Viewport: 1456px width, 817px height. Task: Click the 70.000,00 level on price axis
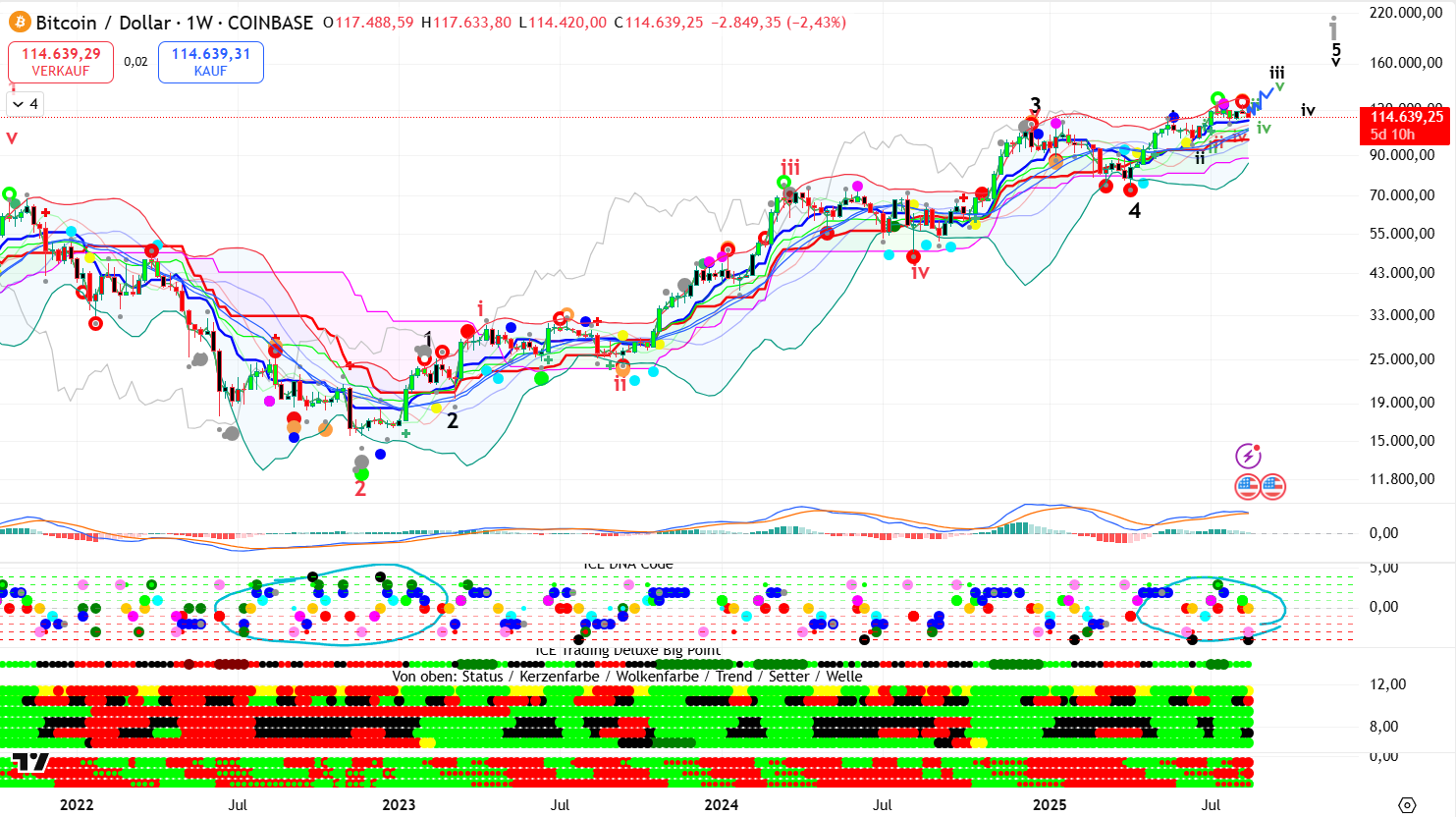(1401, 195)
